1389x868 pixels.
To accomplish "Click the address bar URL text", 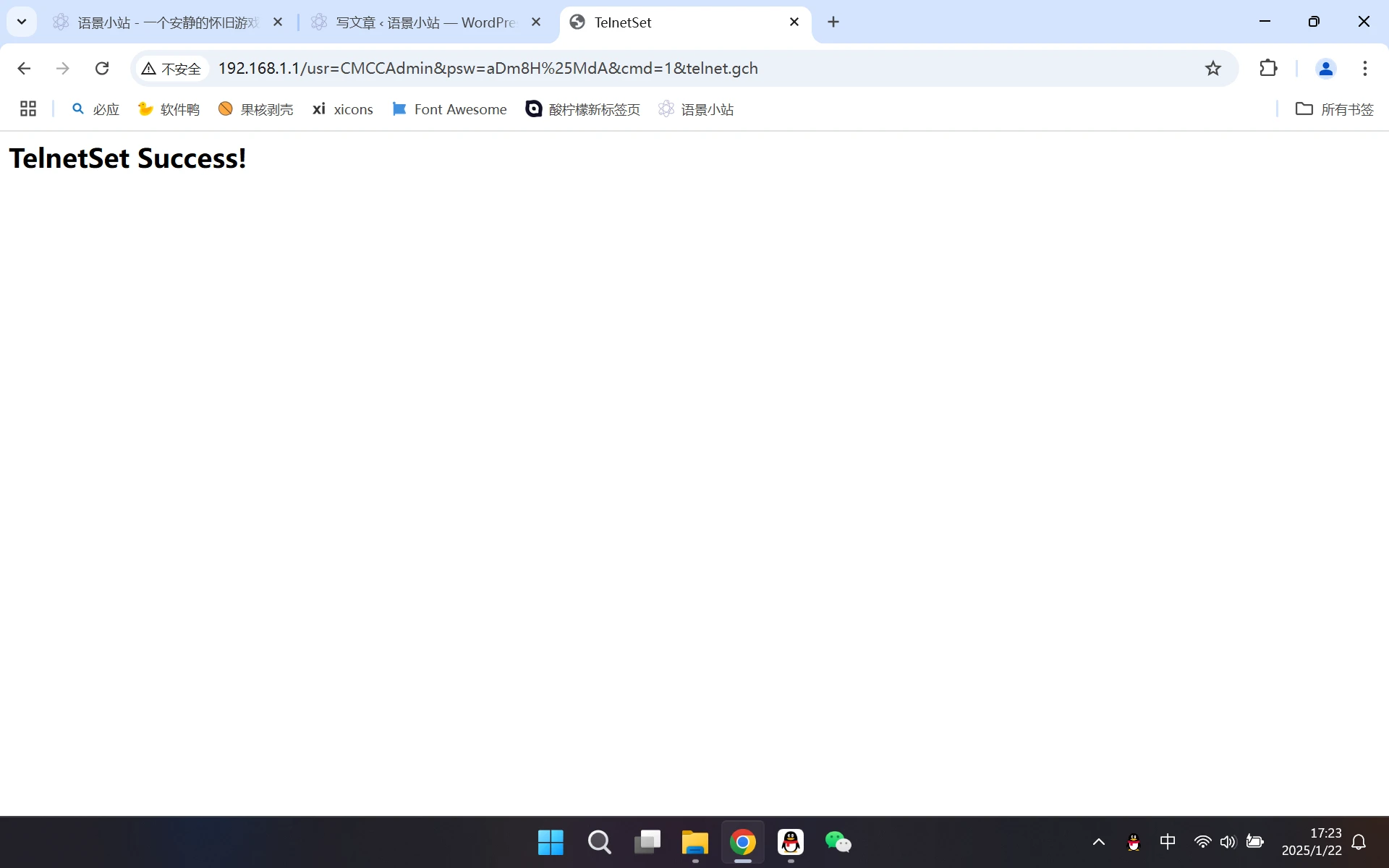I will (488, 68).
